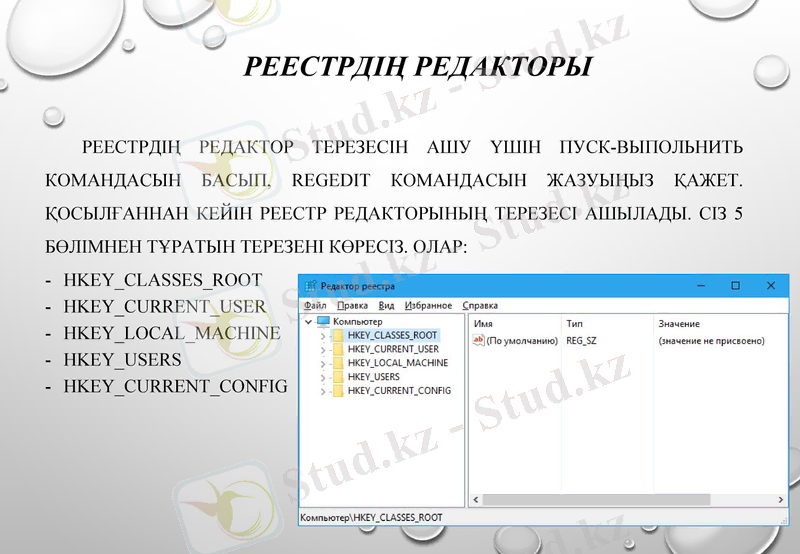Click the horizontal scrollbar thumb

pyautogui.click(x=596, y=500)
